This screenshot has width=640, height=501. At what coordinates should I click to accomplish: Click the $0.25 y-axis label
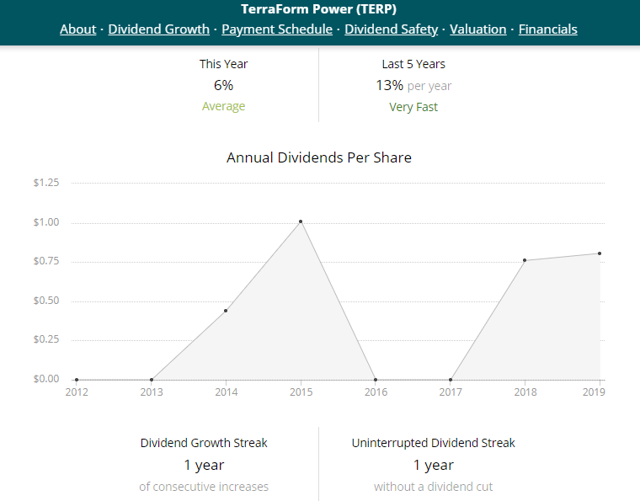[x=46, y=339]
